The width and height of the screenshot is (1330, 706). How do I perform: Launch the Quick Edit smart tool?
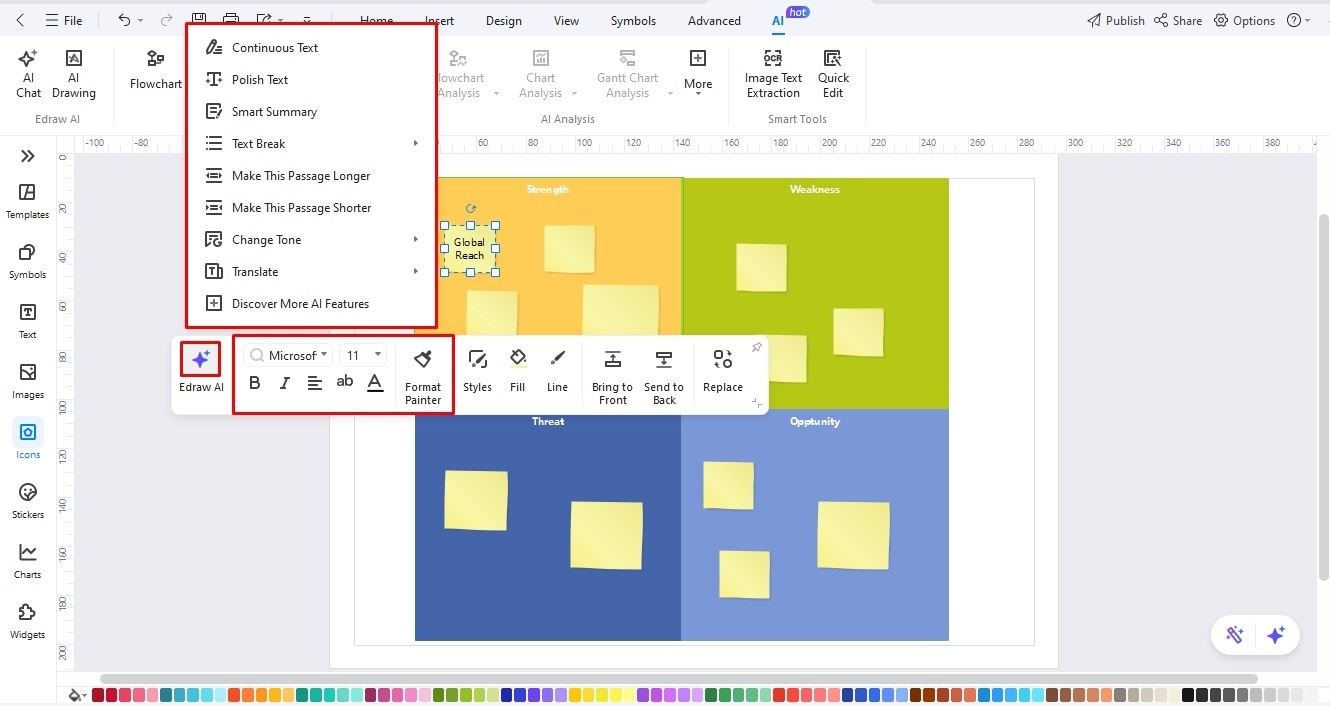click(x=833, y=74)
